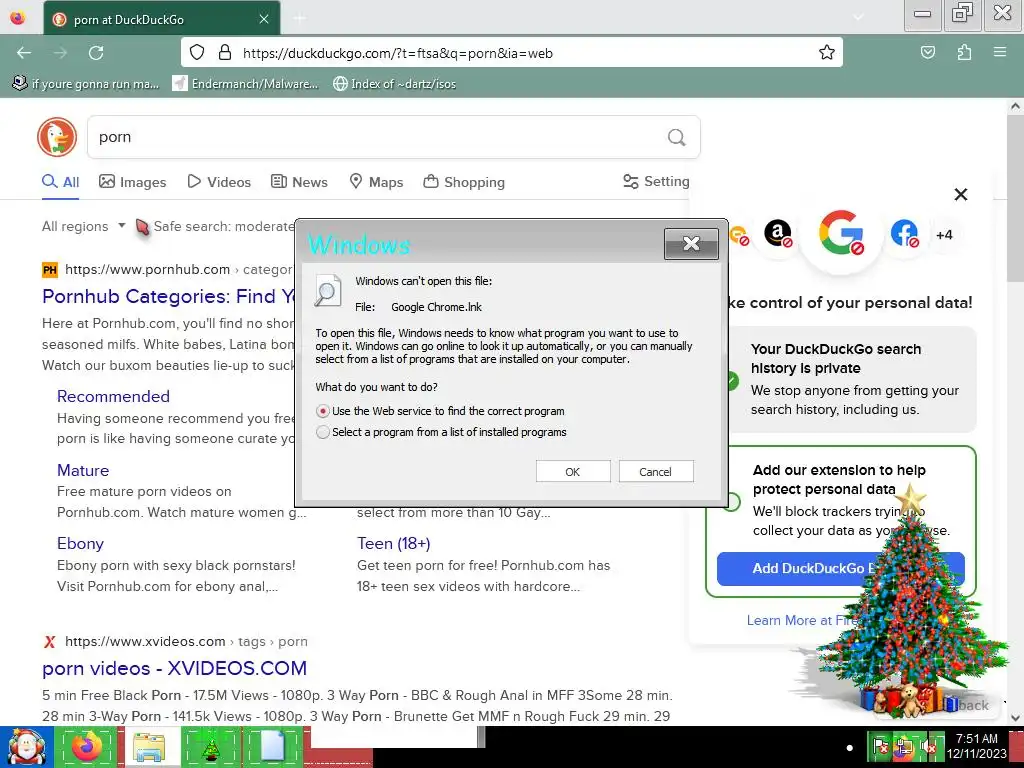Click the Amazon tracker icon in the promo panel
1024x768 pixels.
pos(778,232)
